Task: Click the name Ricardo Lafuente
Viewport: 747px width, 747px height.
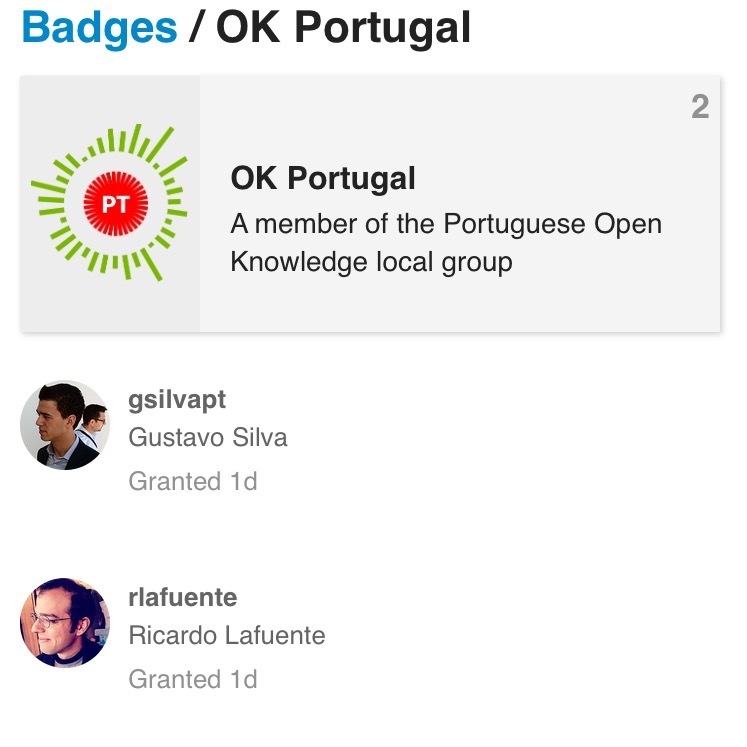Action: [227, 636]
